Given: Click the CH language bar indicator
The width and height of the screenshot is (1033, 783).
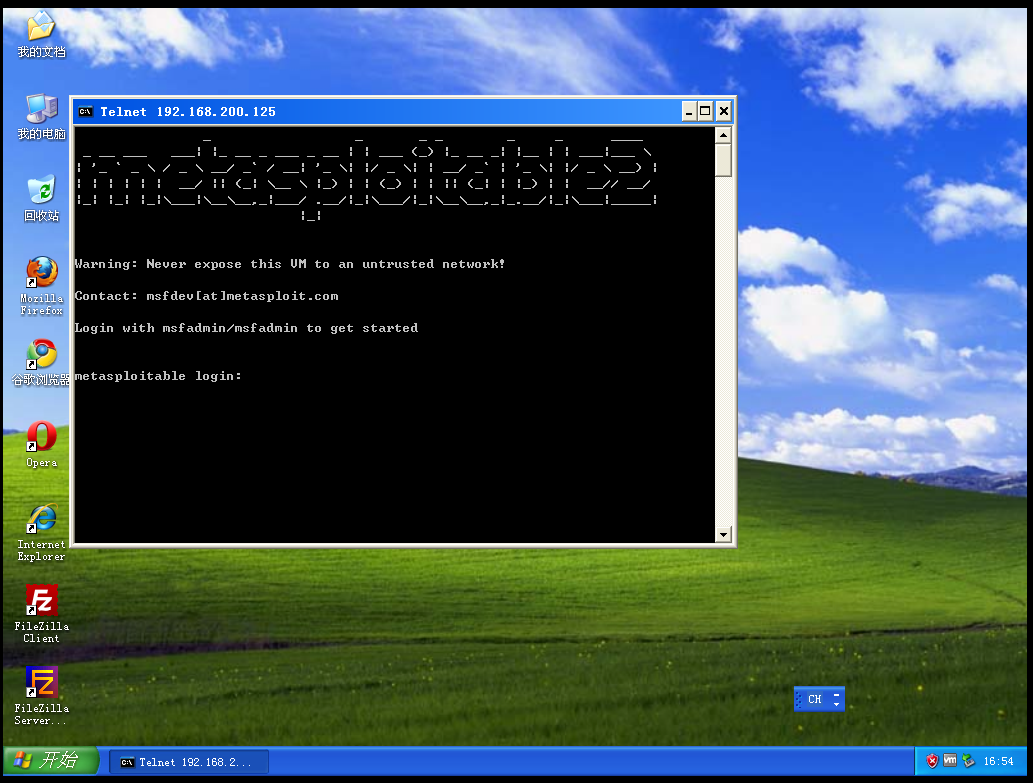Looking at the screenshot, I should click(x=815, y=699).
